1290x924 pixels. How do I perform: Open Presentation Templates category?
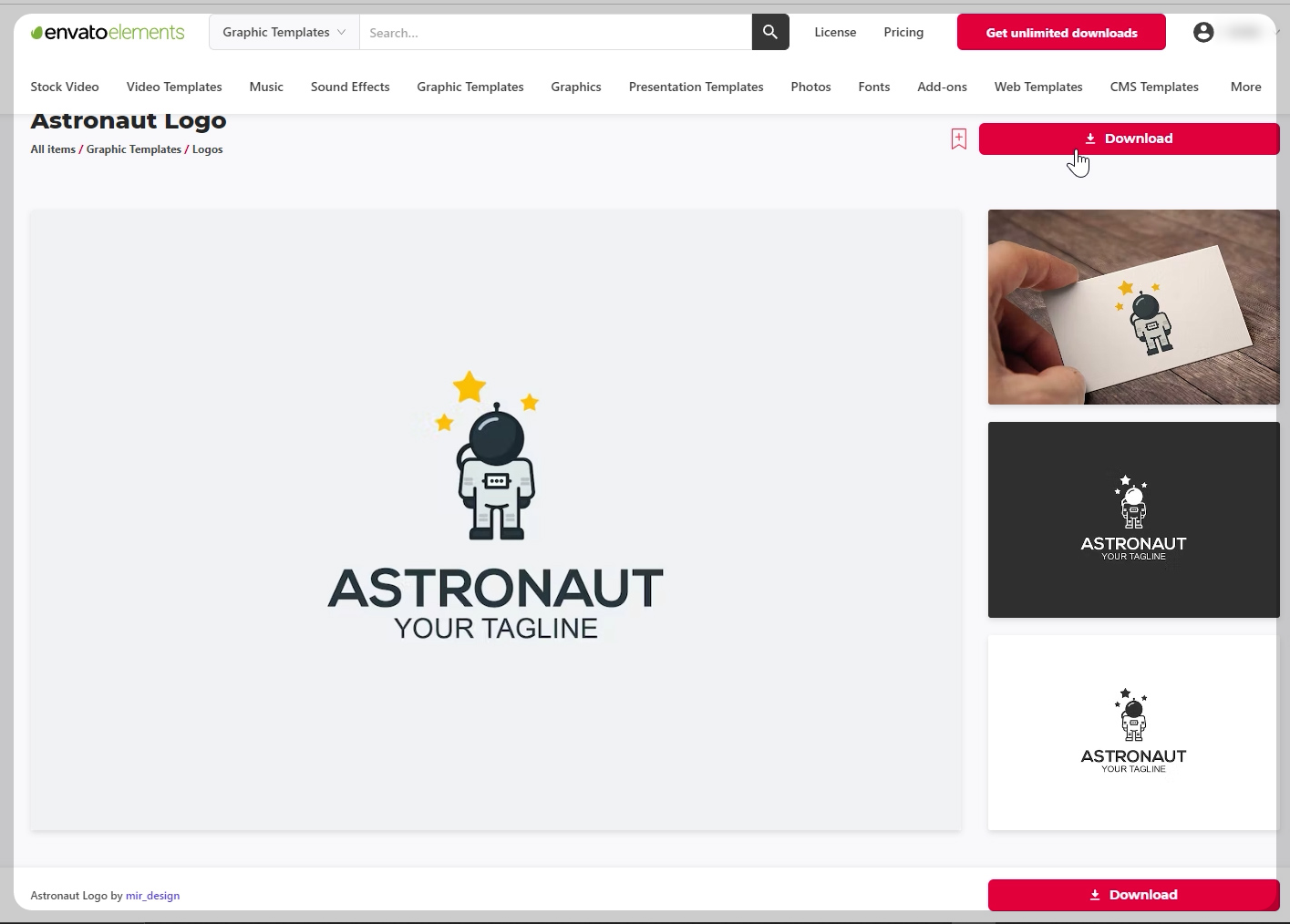tap(696, 87)
